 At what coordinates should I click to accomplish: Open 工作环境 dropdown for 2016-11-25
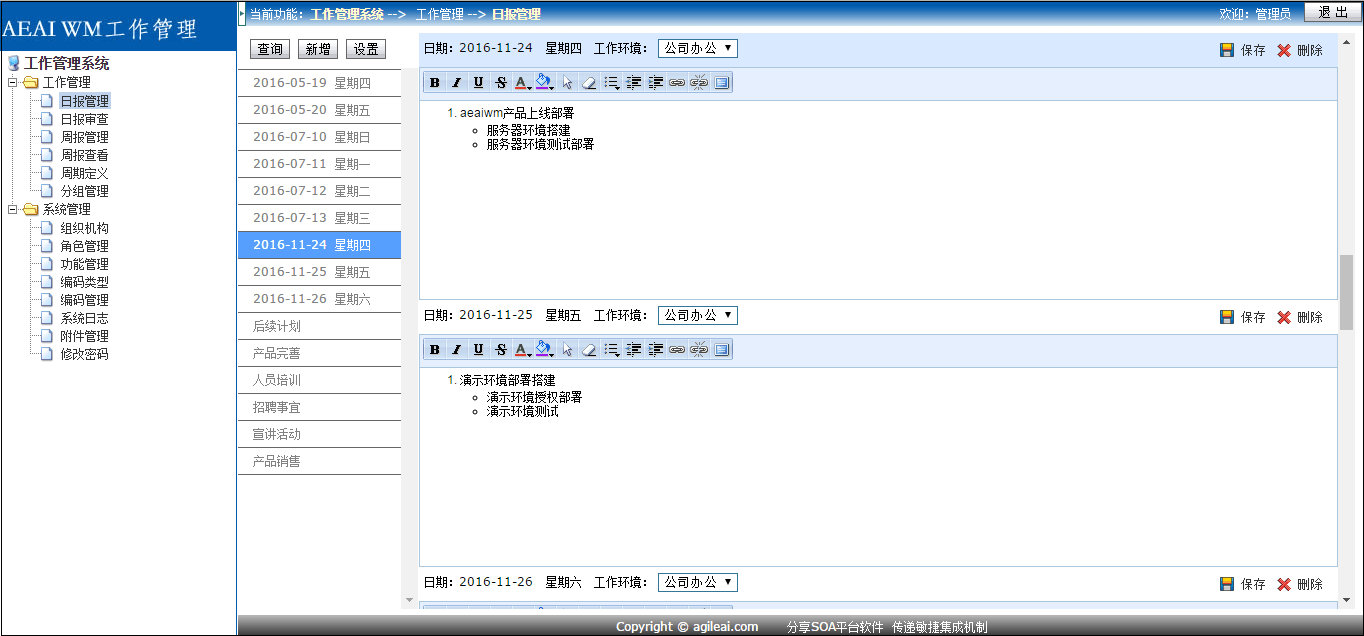[697, 315]
